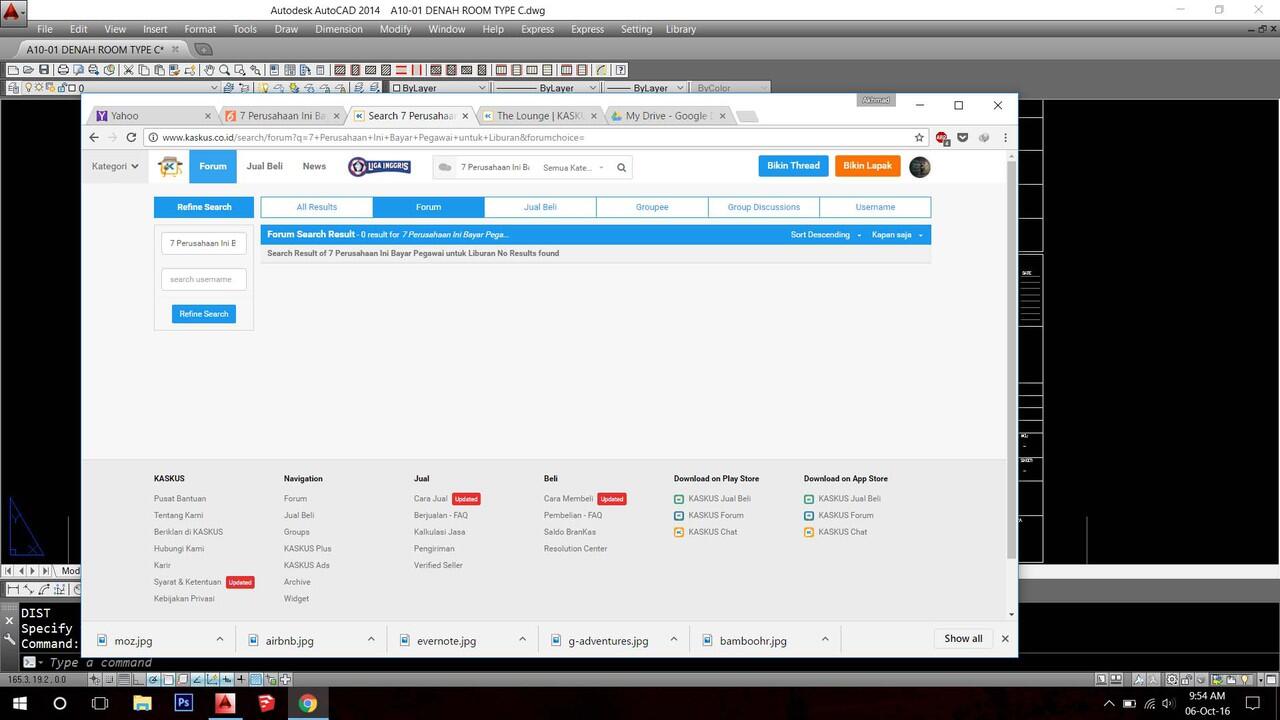Screen dimensions: 1280x720
Task: Open the Pusat Bantuan footer link
Action: point(180,498)
